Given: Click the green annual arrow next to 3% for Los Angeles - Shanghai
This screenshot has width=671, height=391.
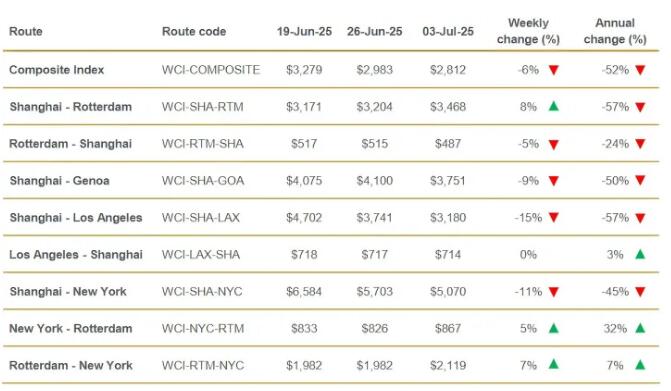Looking at the screenshot, I should point(640,254).
